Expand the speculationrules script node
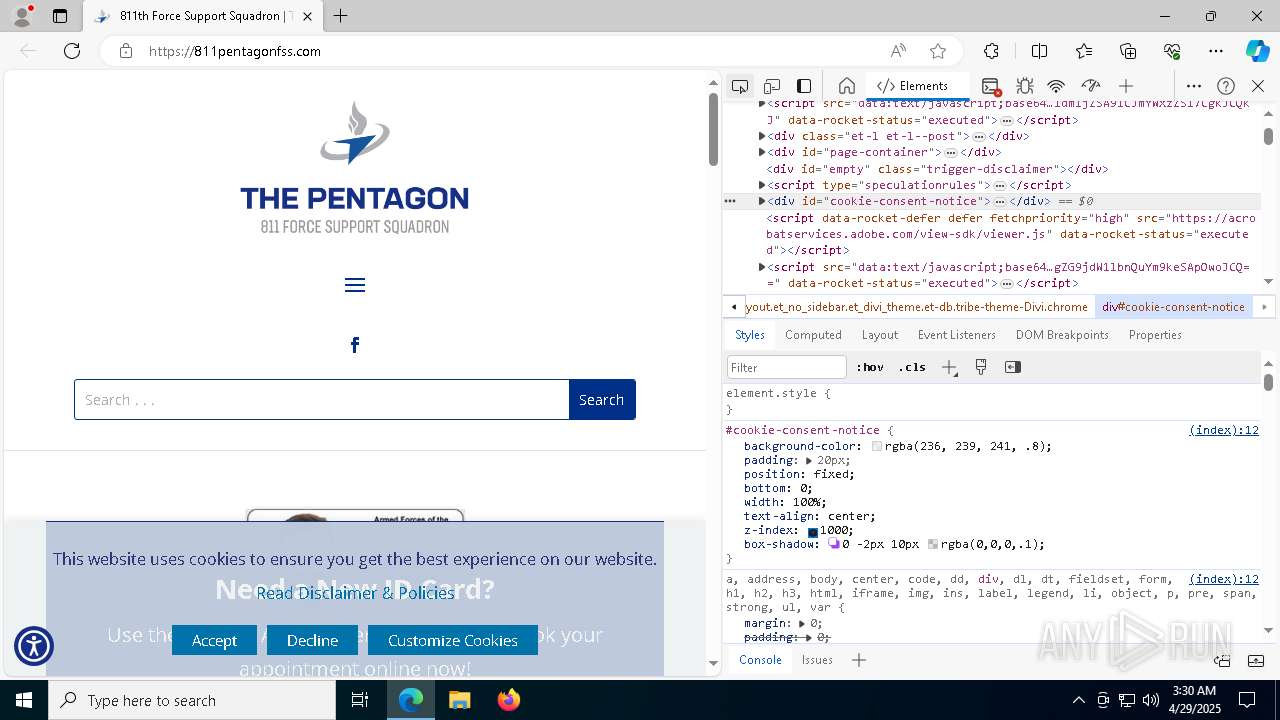 762,185
